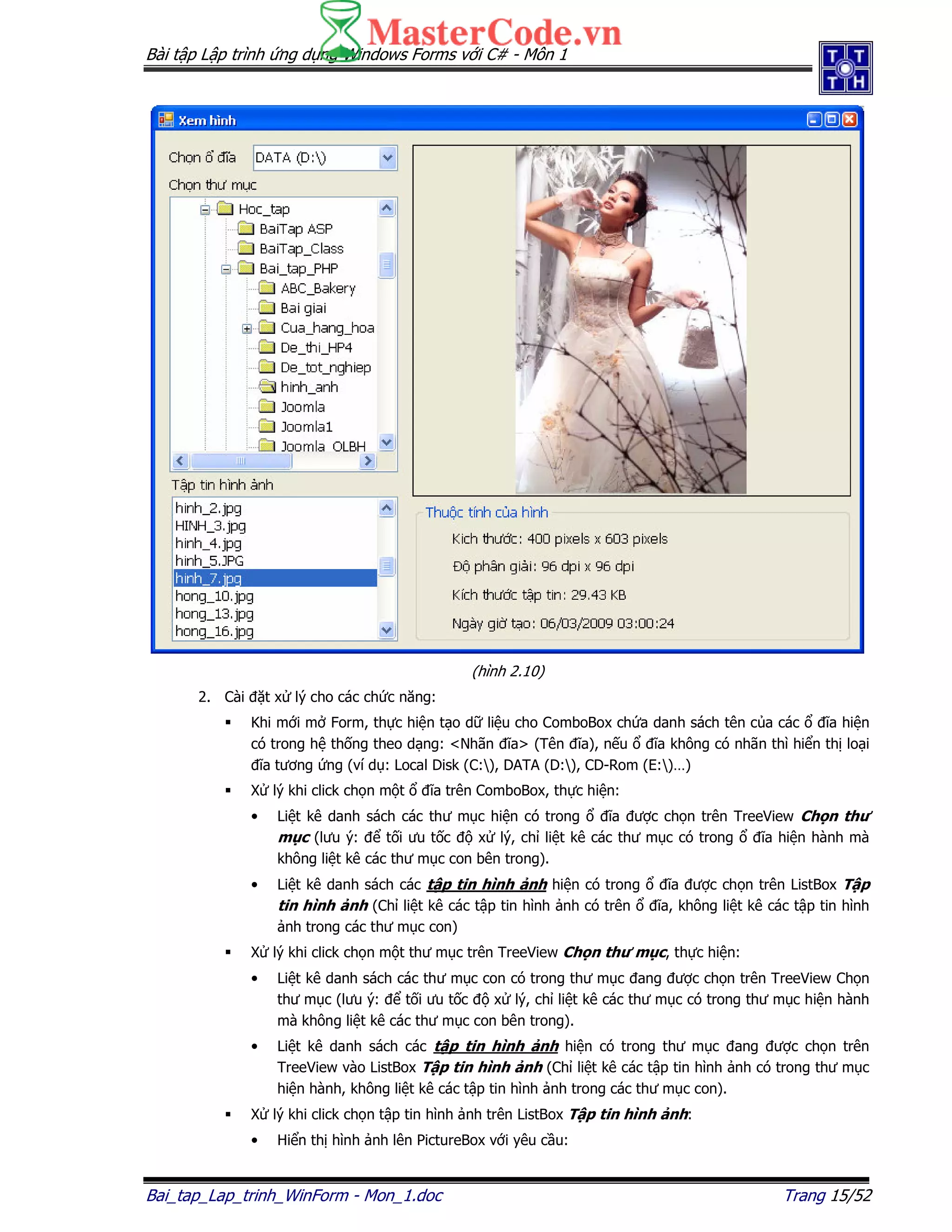Image resolution: width=952 pixels, height=1232 pixels.
Task: Click the folder tree scroll up arrow
Action: point(386,208)
